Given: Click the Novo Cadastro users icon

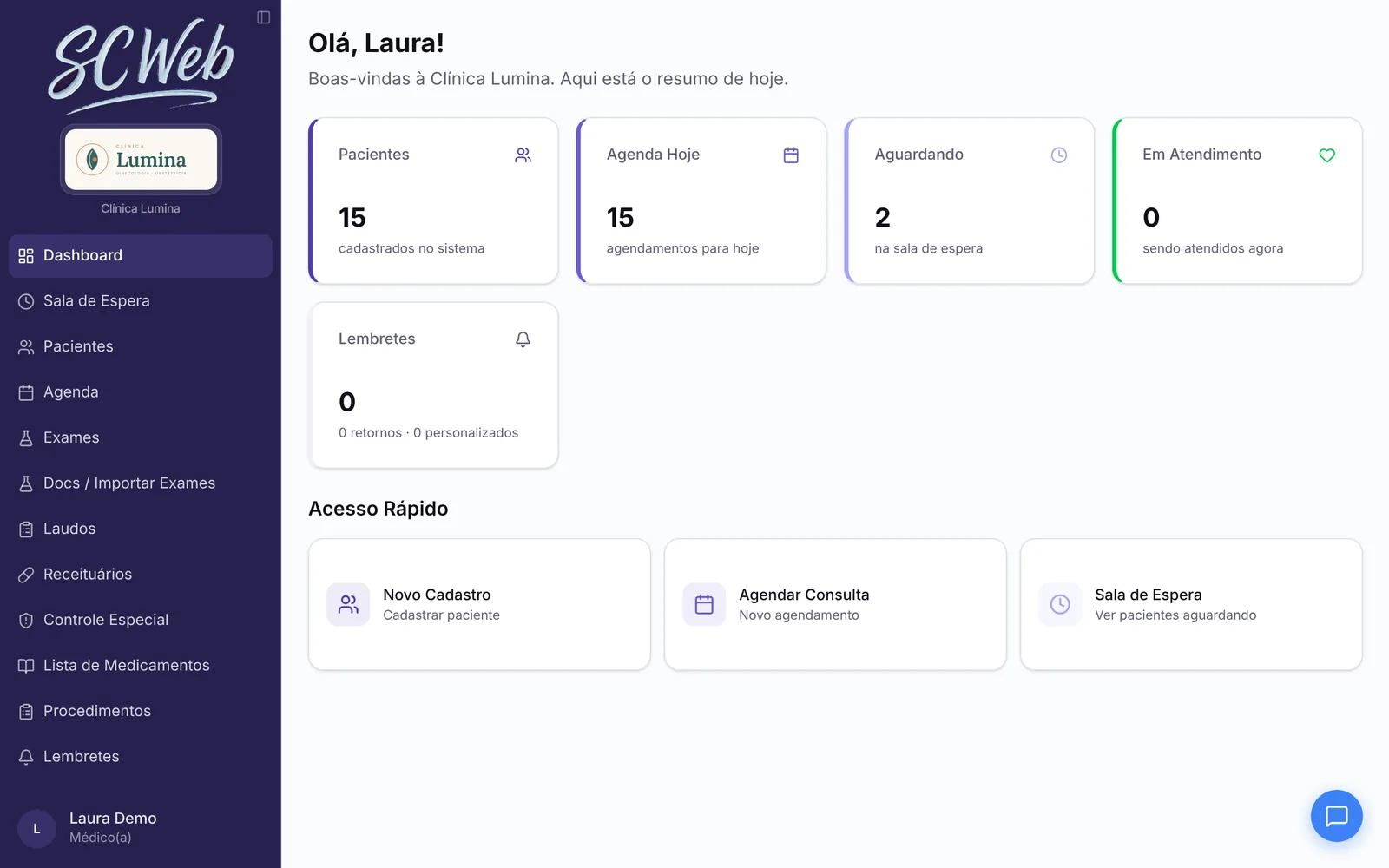Looking at the screenshot, I should (x=348, y=604).
